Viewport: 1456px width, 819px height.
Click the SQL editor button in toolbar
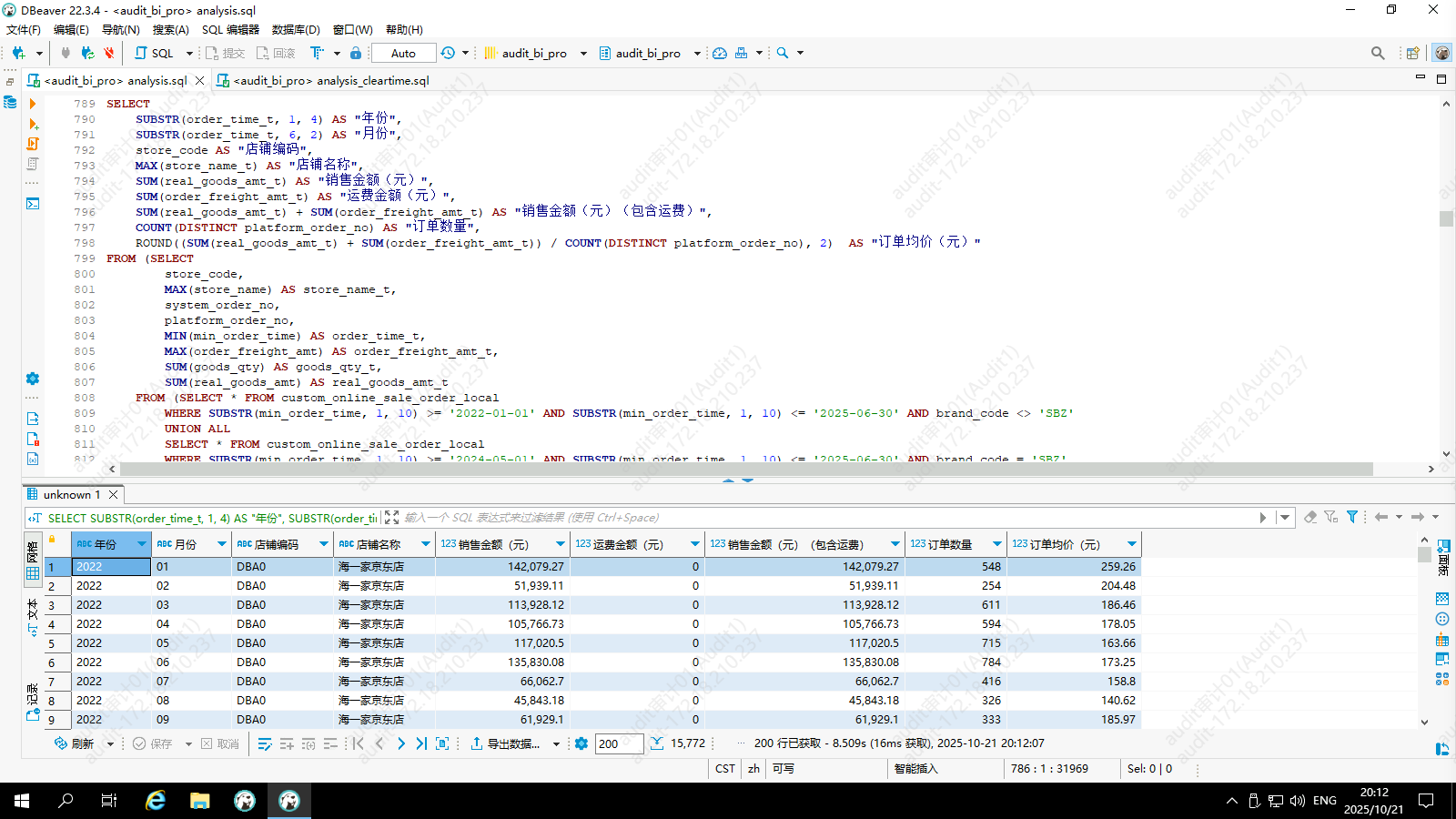(x=155, y=53)
